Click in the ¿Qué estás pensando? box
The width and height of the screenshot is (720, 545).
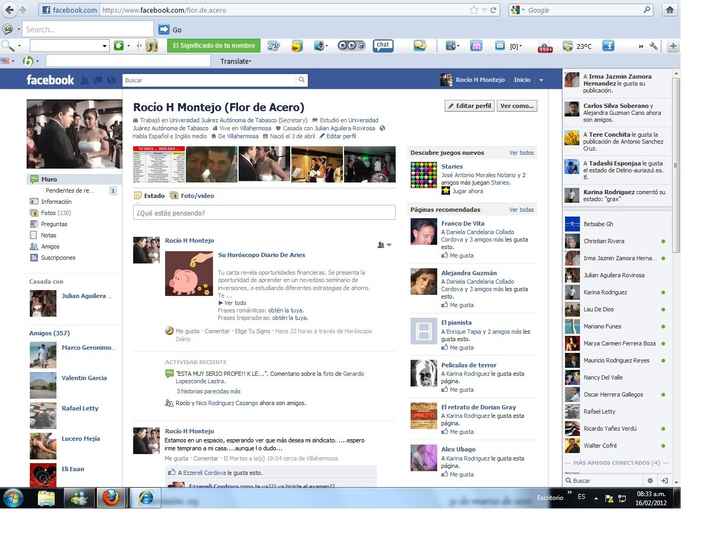pos(264,213)
